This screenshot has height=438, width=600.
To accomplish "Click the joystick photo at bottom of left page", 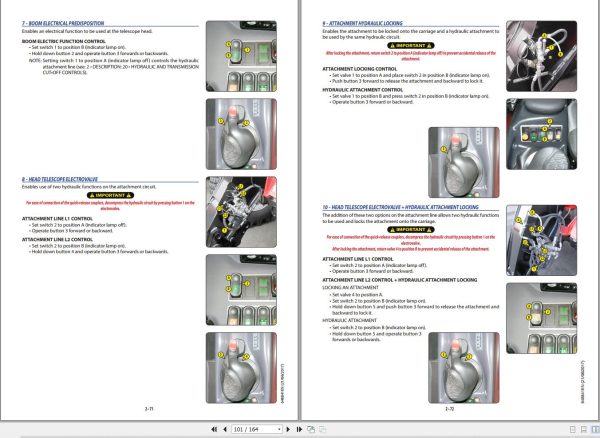I will pos(241,368).
